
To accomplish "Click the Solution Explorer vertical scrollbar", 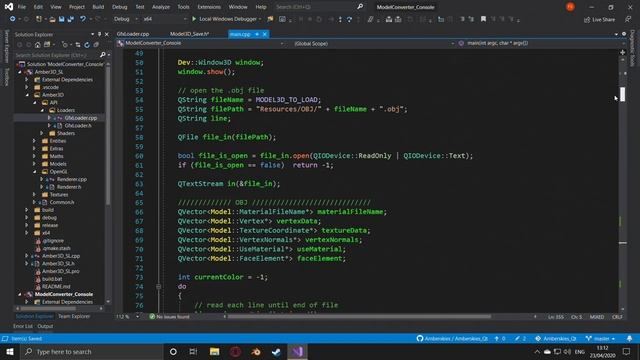I will 108,135.
